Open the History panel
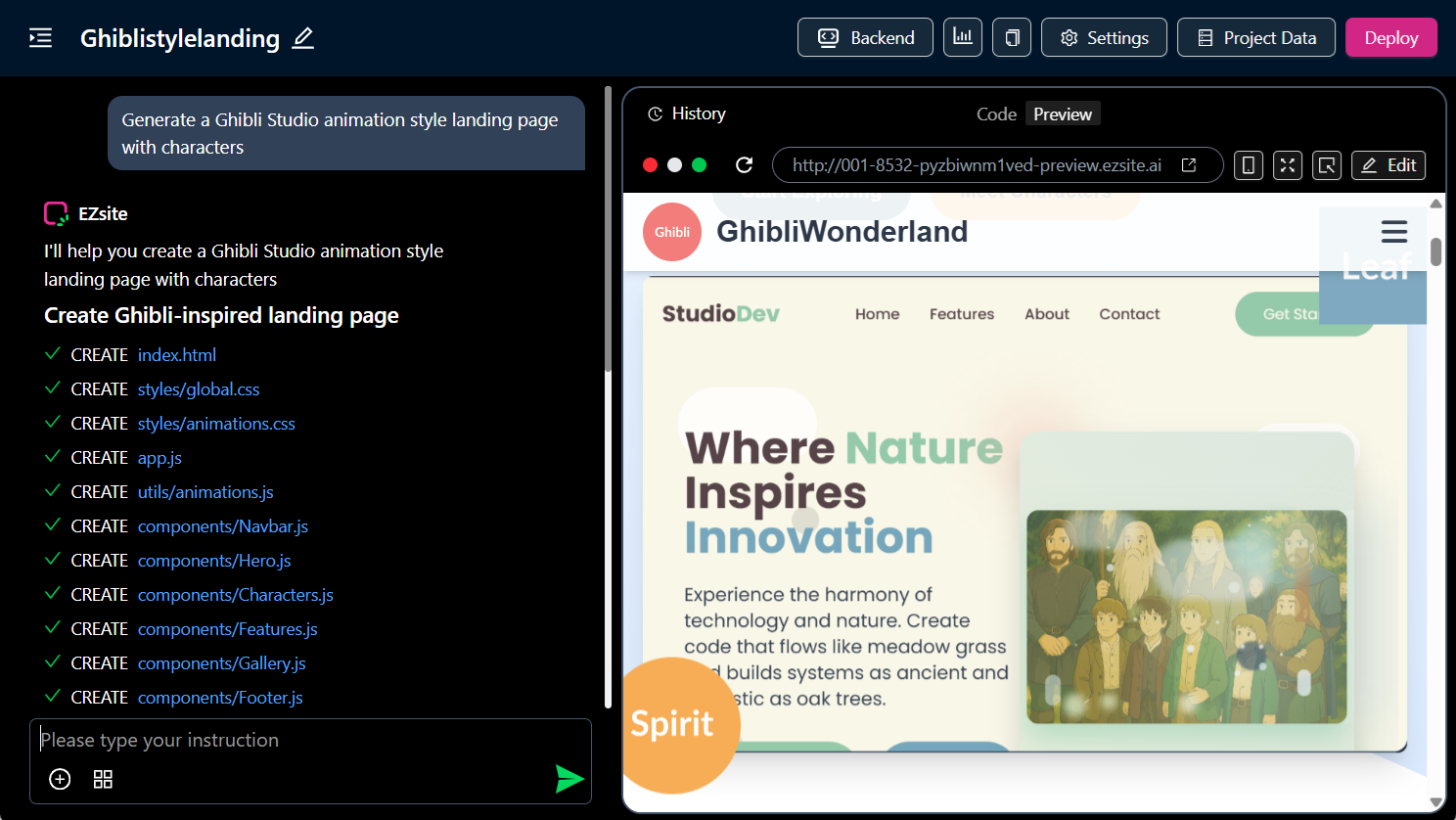This screenshot has width=1456, height=820. [x=687, y=114]
